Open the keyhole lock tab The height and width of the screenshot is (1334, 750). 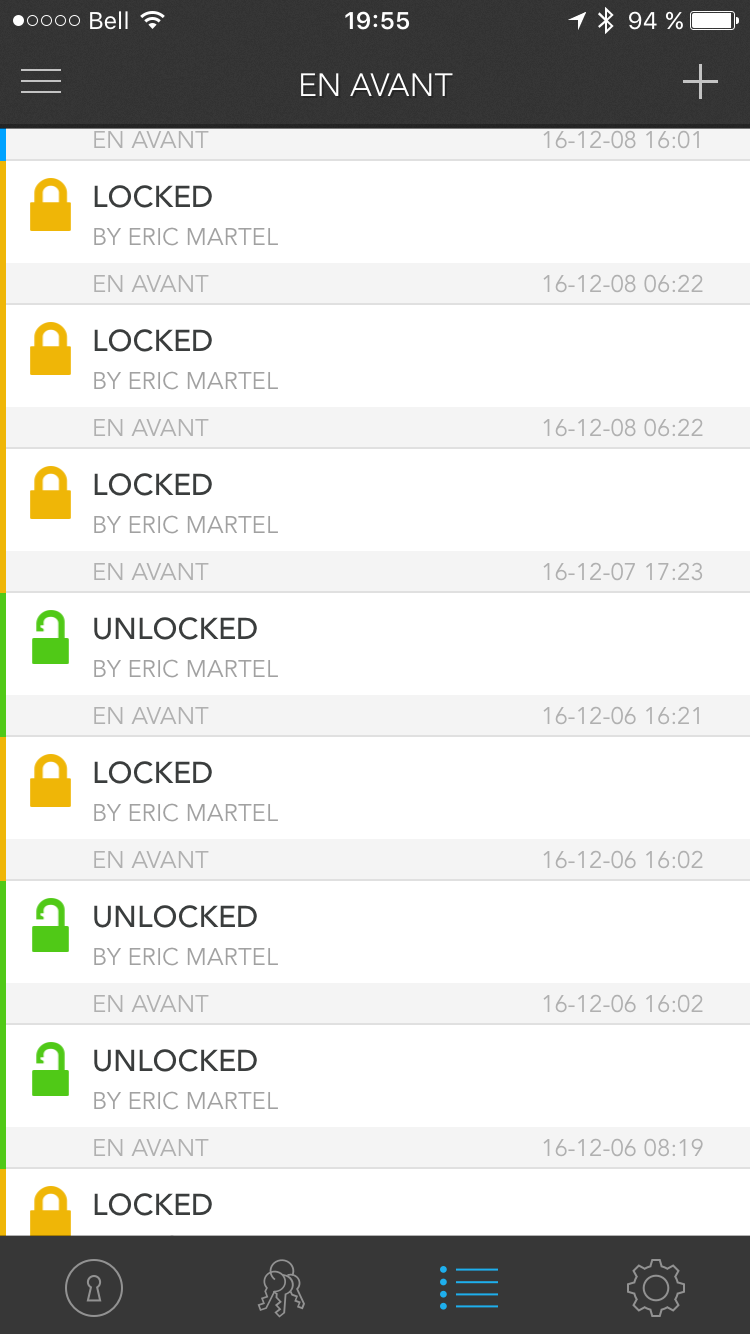click(94, 1287)
